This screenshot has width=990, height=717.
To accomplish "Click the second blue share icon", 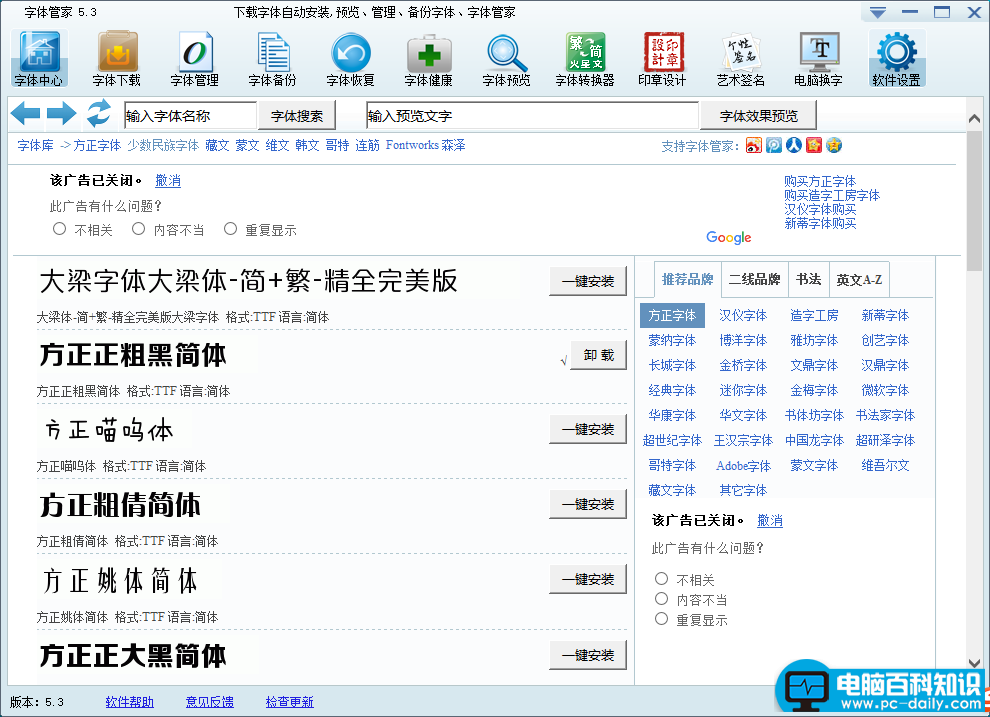I will (774, 145).
